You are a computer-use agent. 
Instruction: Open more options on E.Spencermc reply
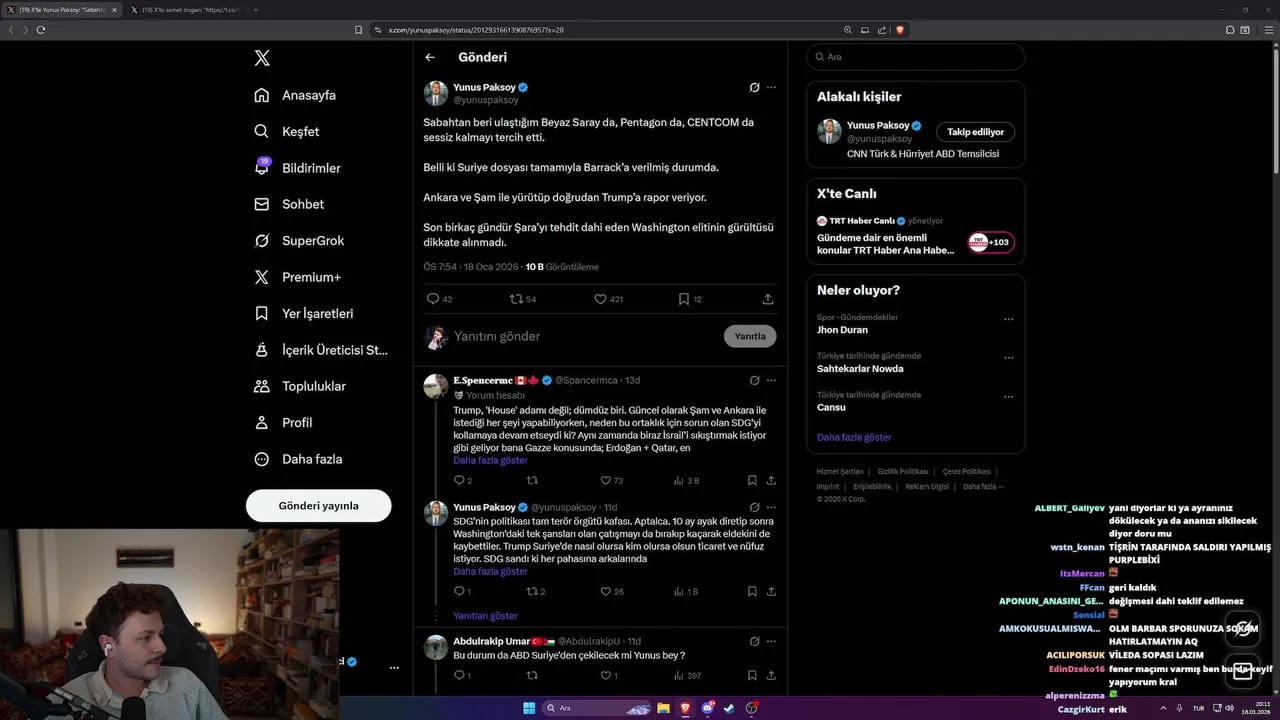click(x=771, y=380)
